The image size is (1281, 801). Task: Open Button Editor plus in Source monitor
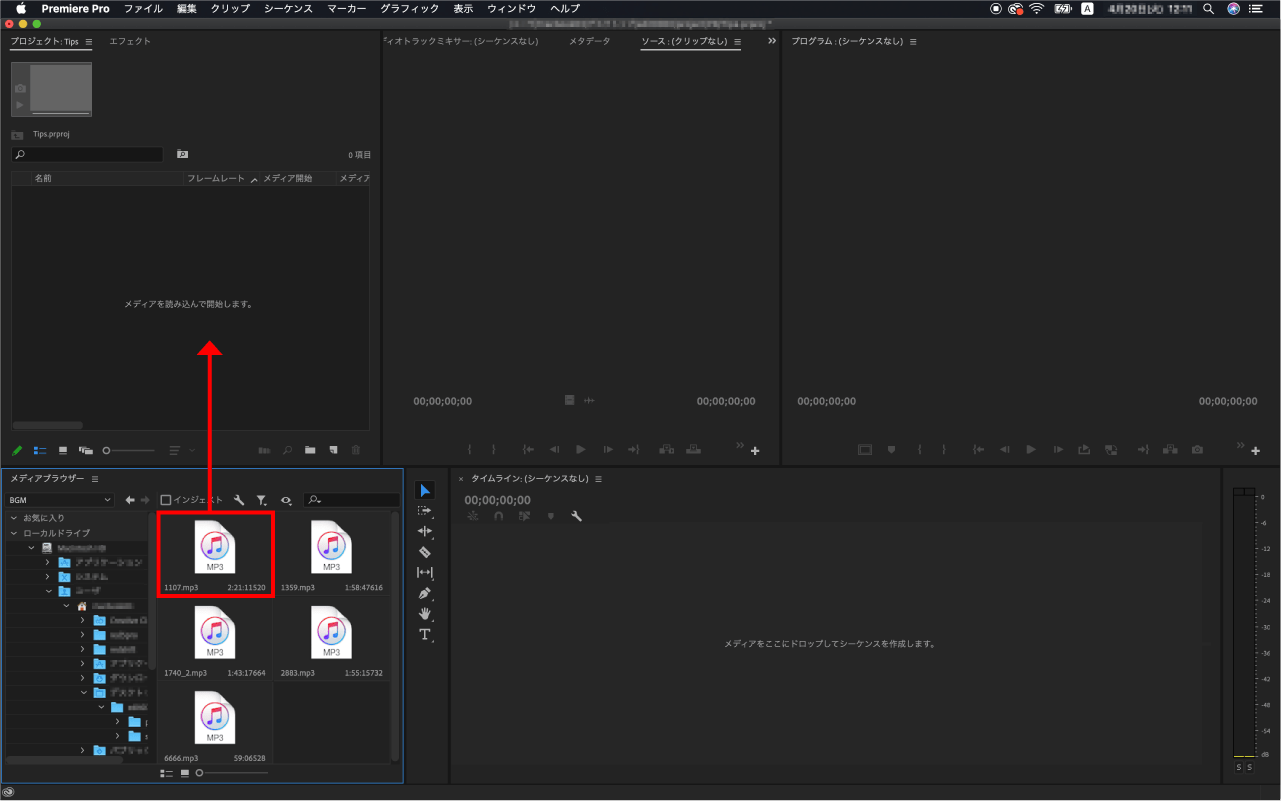pyautogui.click(x=755, y=451)
